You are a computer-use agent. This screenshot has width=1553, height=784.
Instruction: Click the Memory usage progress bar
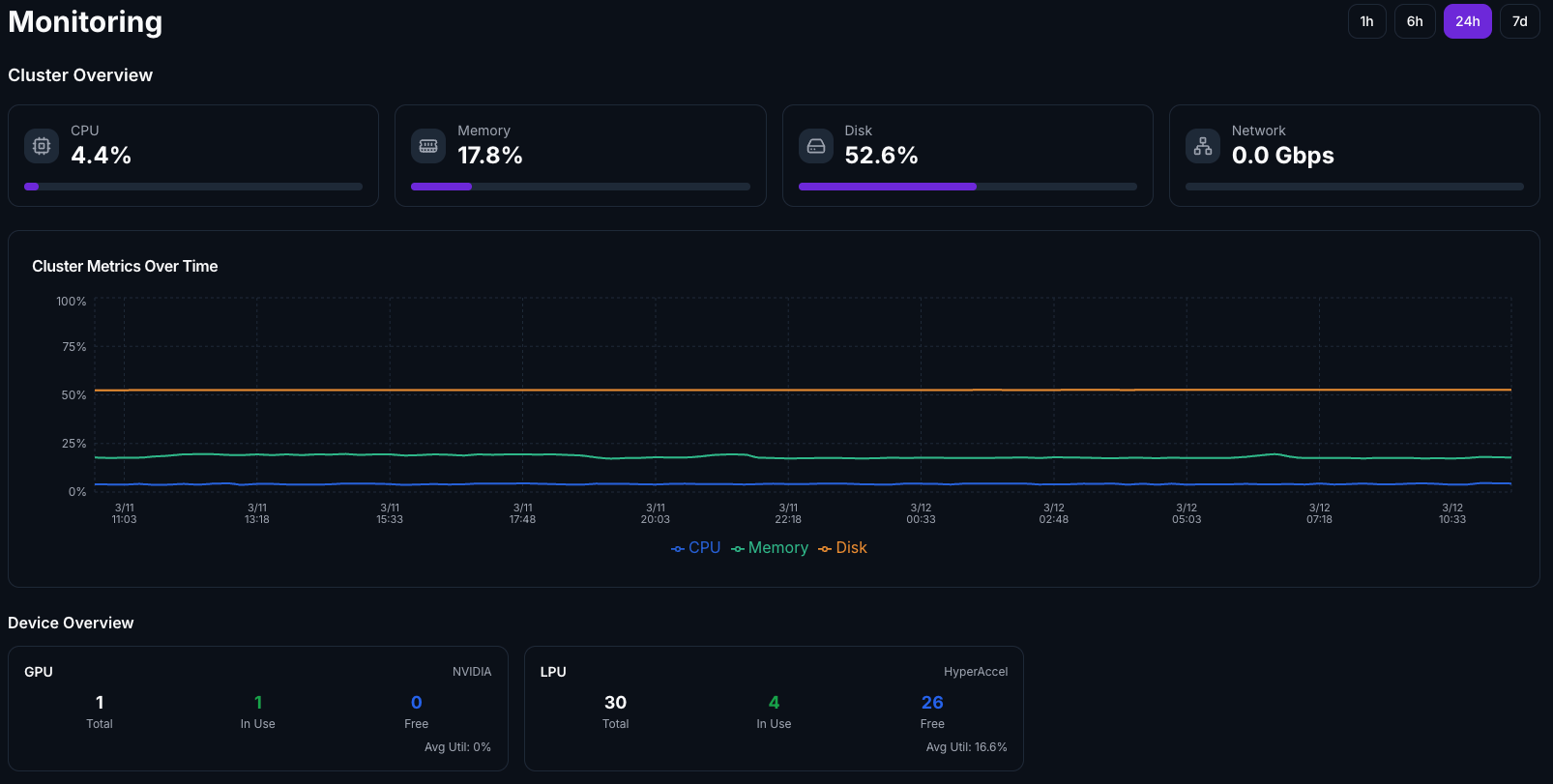(580, 187)
